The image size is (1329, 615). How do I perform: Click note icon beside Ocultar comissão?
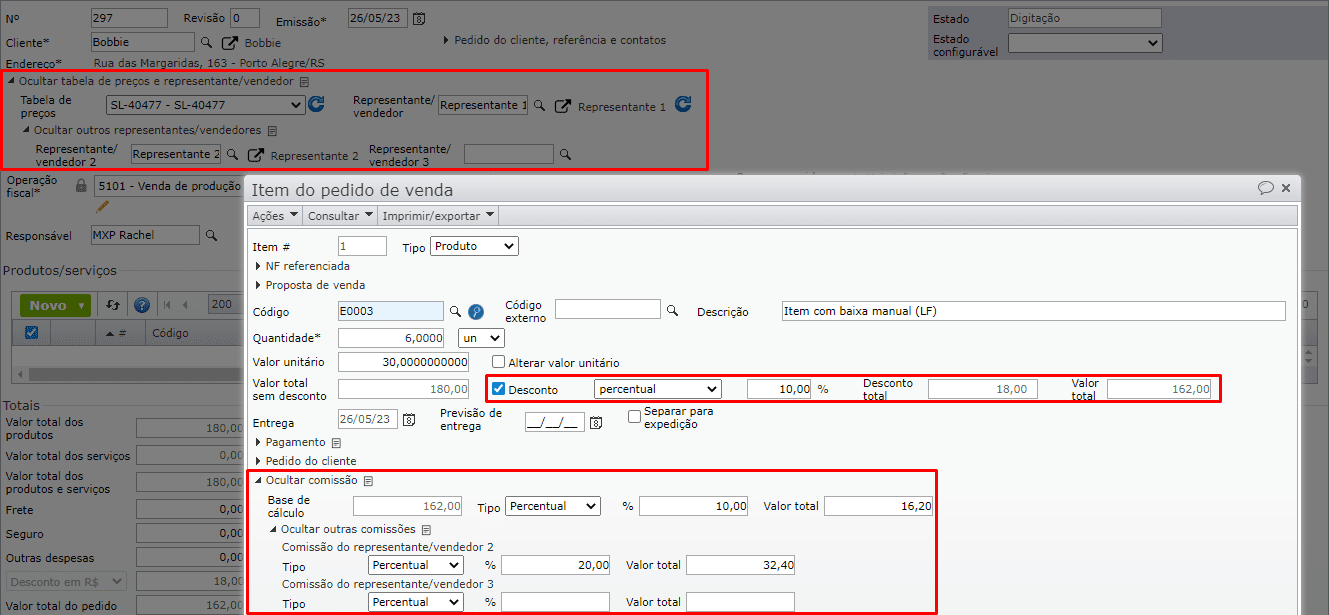point(369,481)
